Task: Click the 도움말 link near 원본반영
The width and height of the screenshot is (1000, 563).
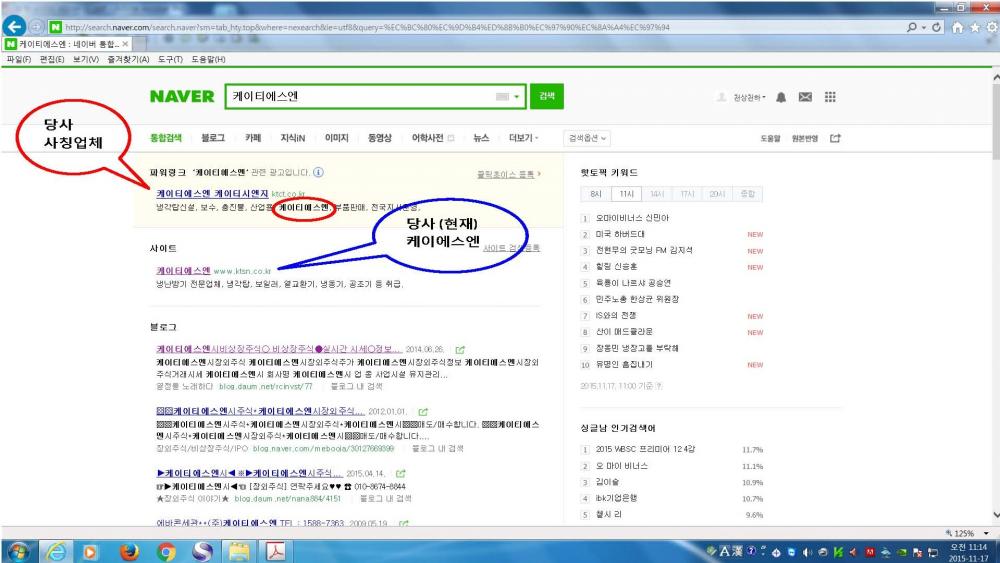Action: 770,138
